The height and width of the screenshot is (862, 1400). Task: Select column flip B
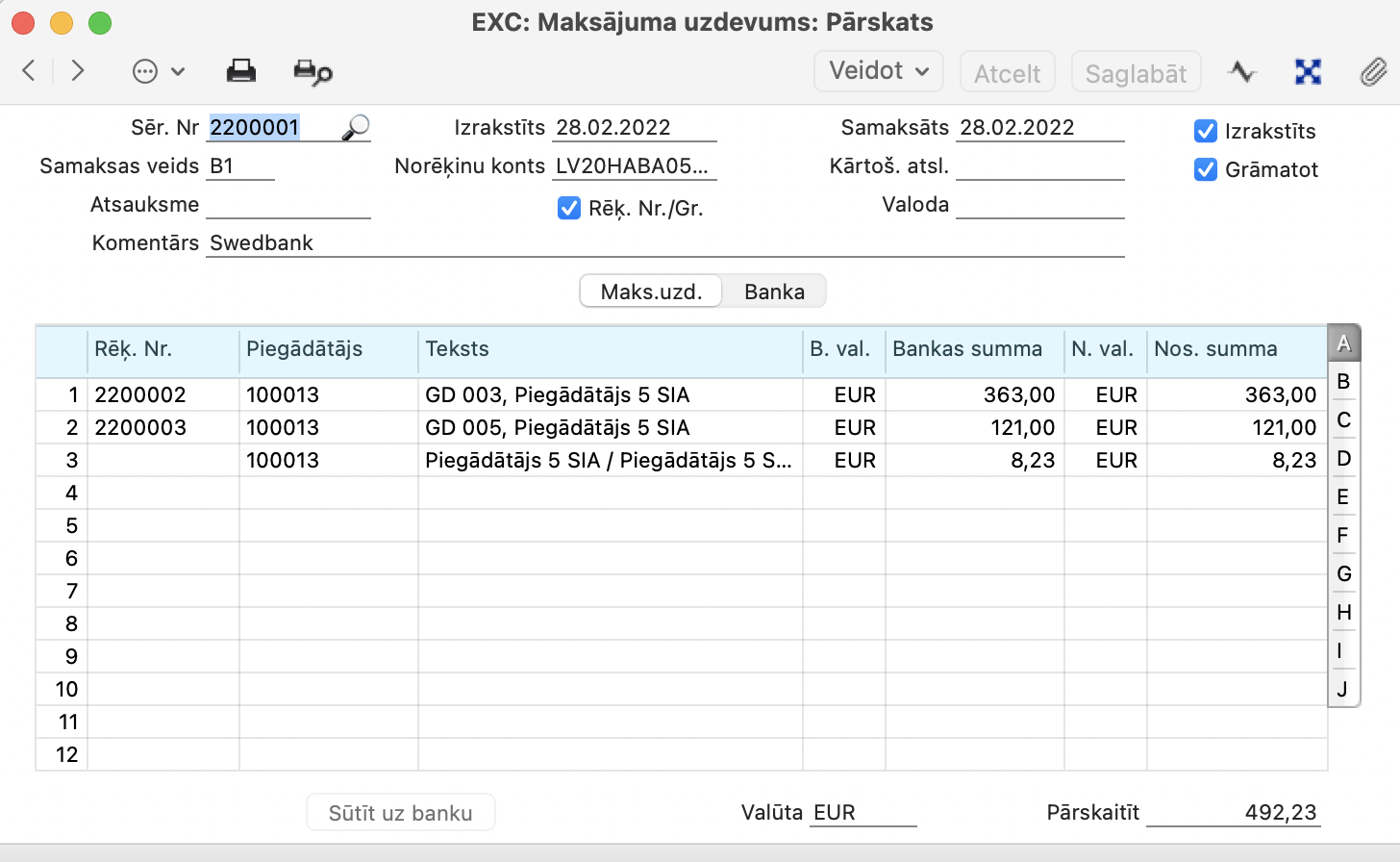(x=1343, y=381)
